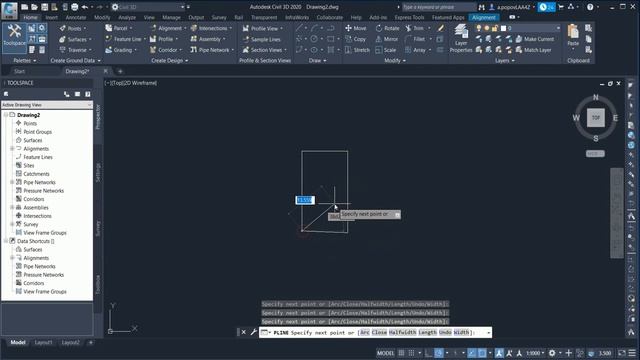Select the Copy tool

(356, 39)
